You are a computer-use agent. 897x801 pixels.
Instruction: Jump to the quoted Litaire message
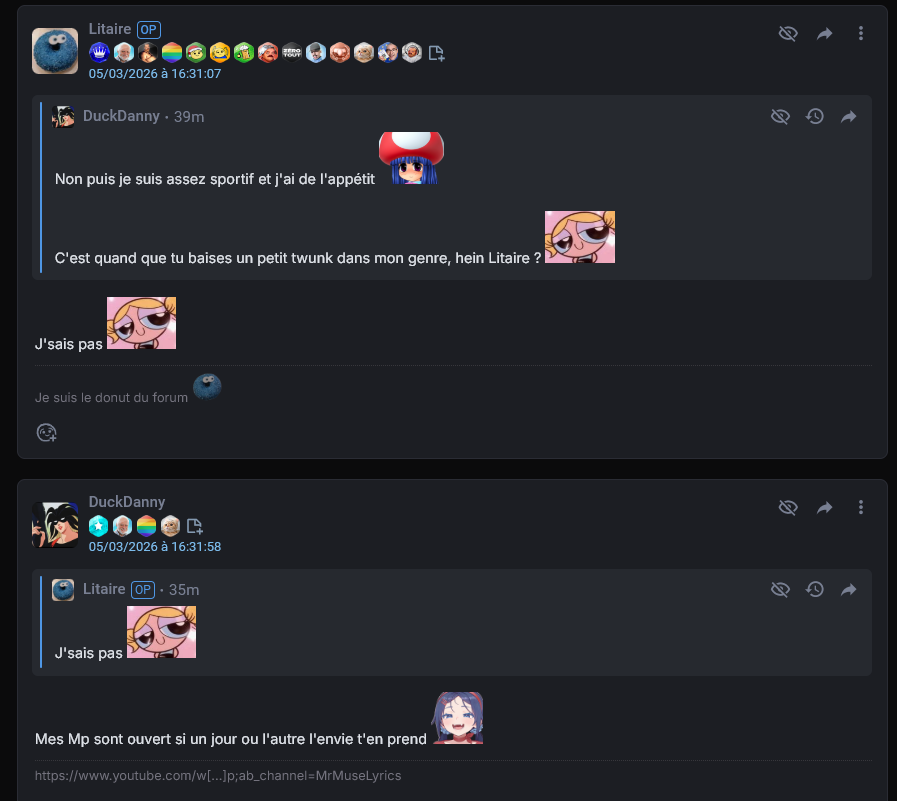(848, 589)
